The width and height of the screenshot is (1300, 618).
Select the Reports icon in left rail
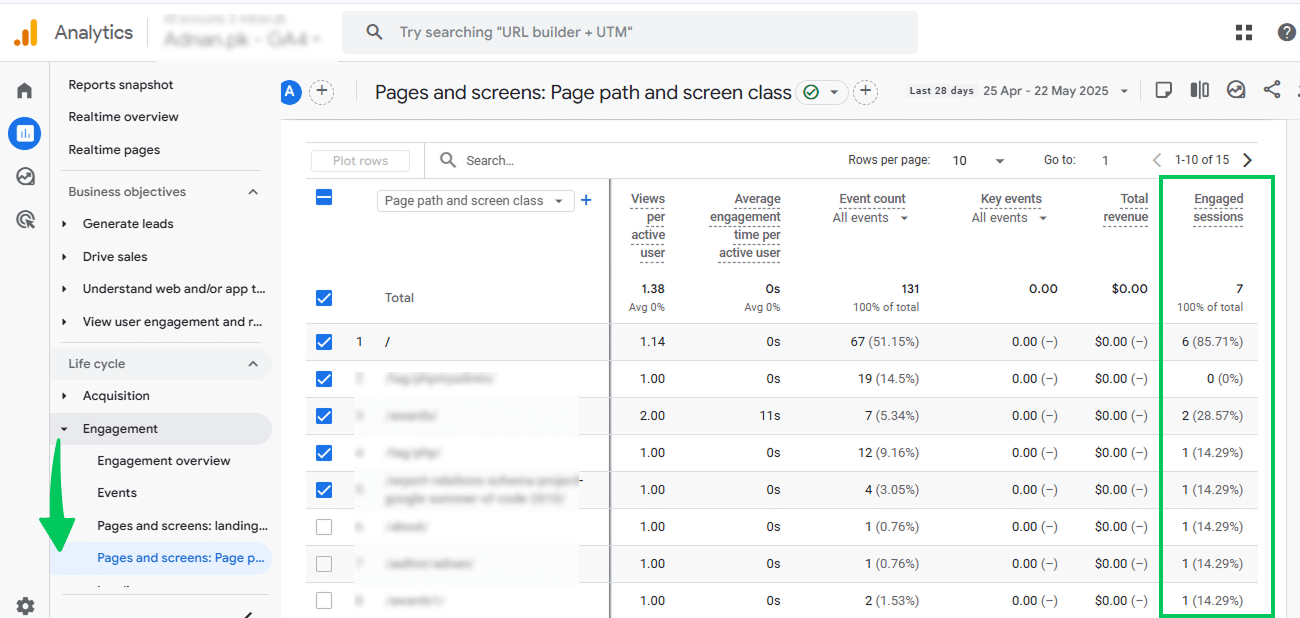[x=24, y=133]
